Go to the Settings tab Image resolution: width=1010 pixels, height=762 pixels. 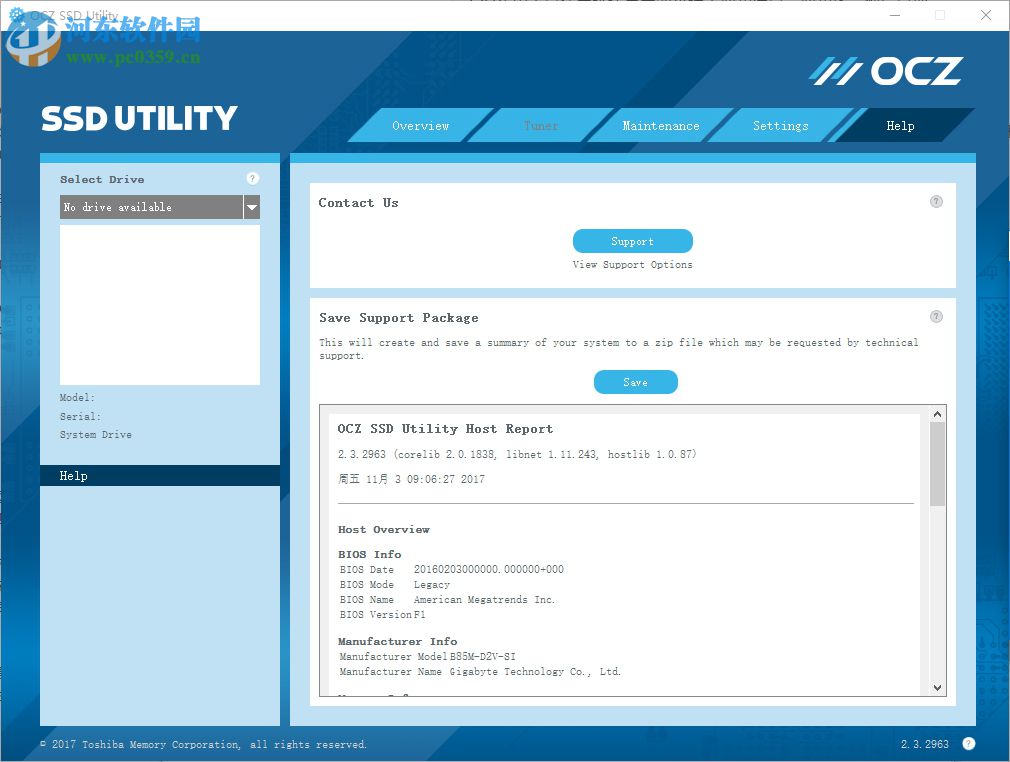(x=780, y=125)
